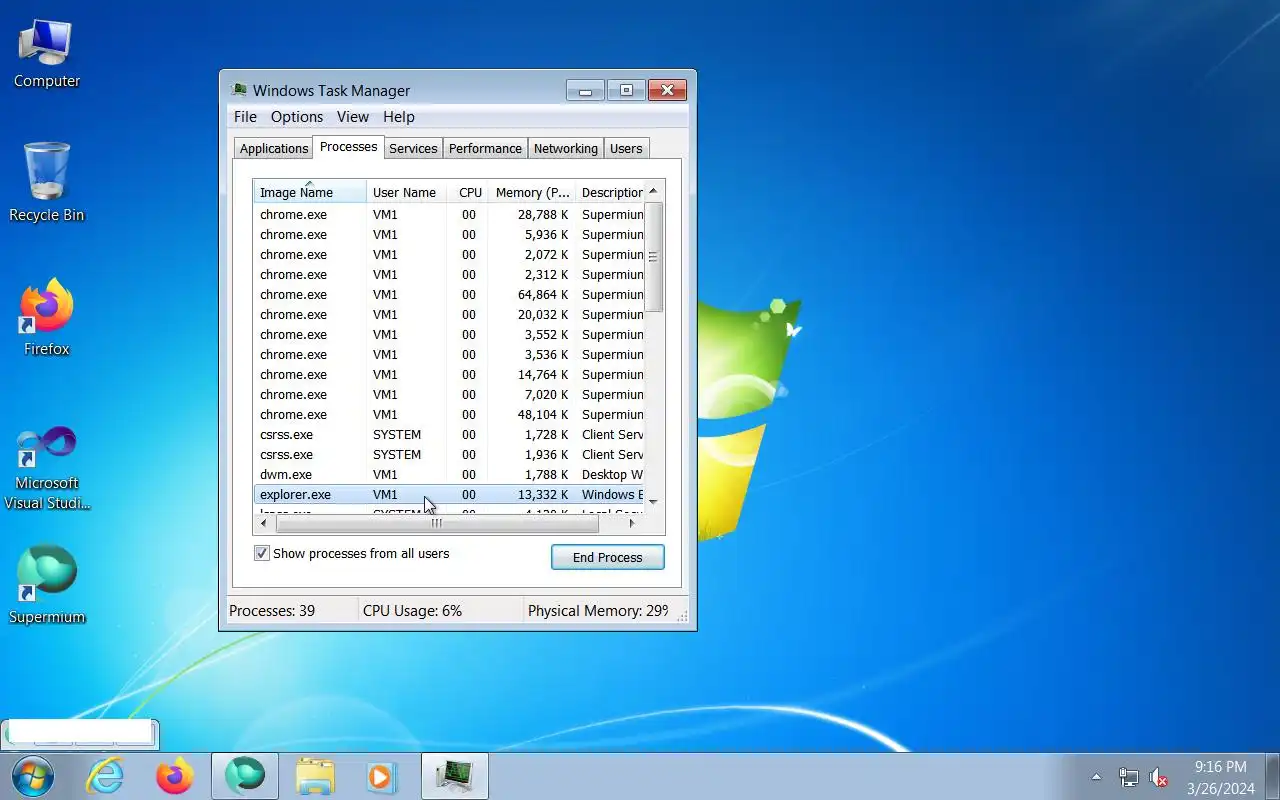Select the chrome.exe row using 28,788 K
The width and height of the screenshot is (1280, 800).
coord(449,214)
